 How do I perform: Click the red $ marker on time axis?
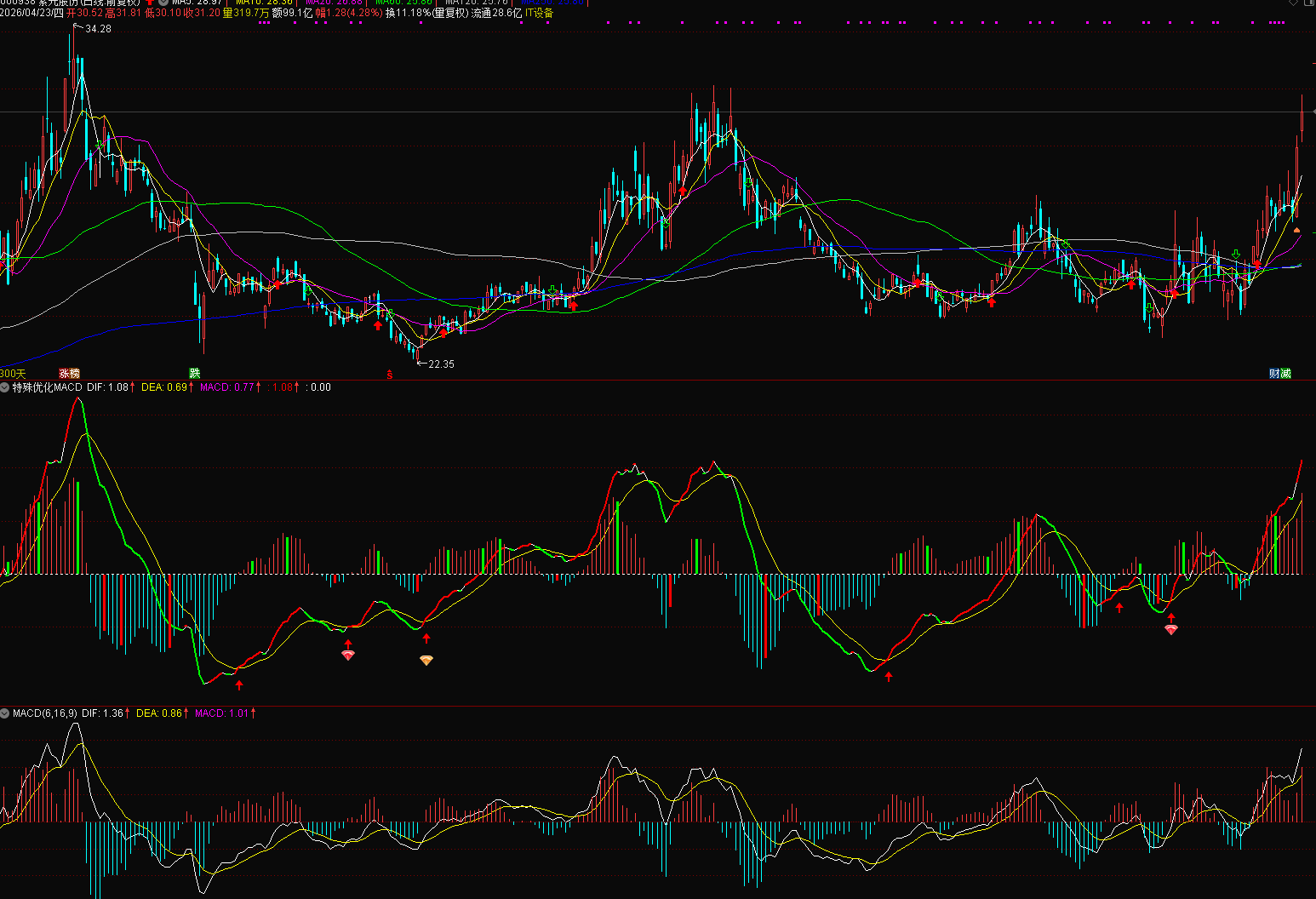(x=390, y=375)
